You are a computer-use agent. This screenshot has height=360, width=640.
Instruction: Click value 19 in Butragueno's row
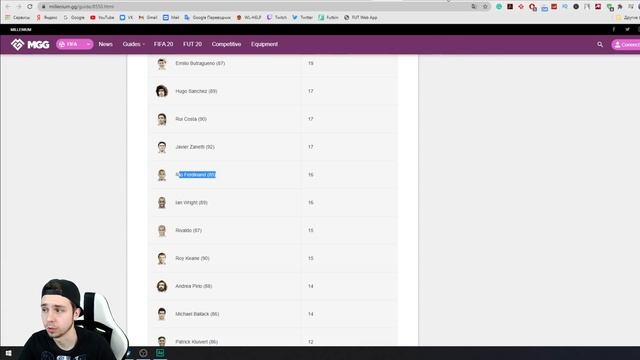coord(311,63)
